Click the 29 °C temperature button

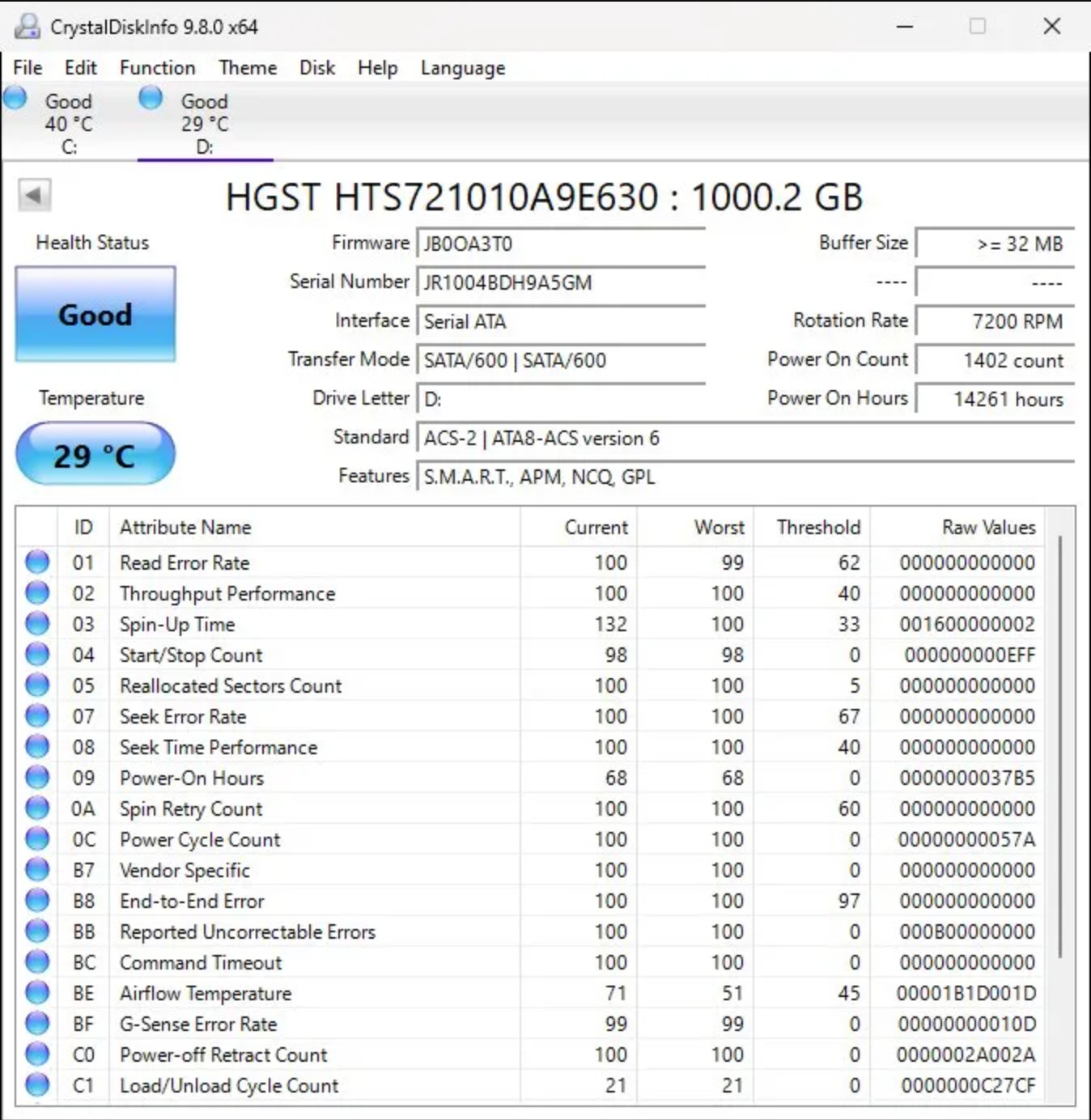click(x=96, y=454)
